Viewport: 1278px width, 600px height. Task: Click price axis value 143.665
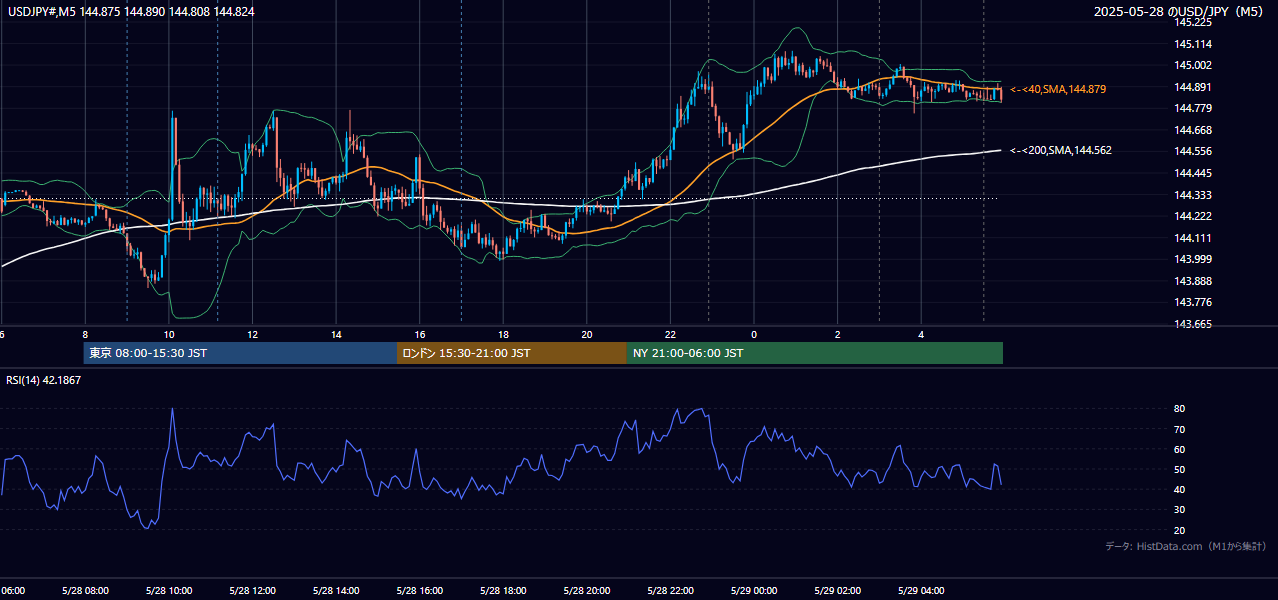pos(1193,324)
